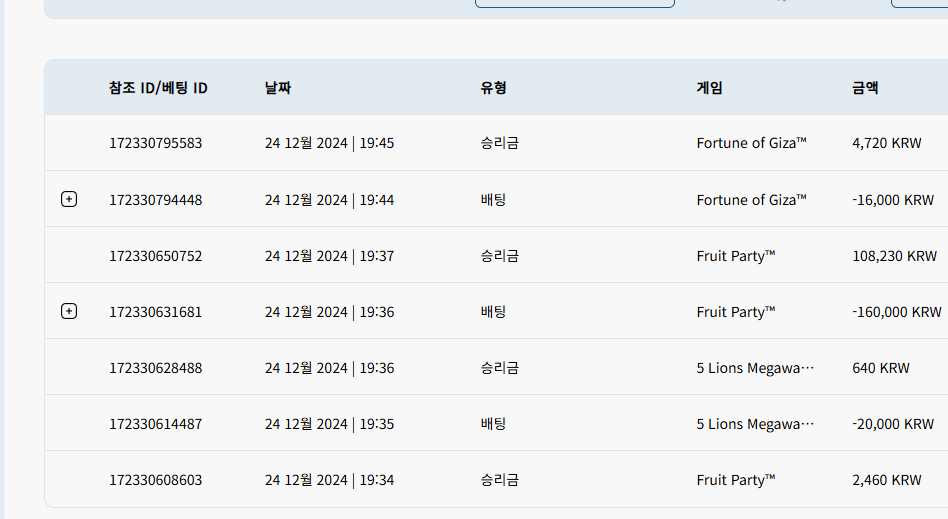Click the empty input box above the table
The width and height of the screenshot is (948, 519).
pyautogui.click(x=575, y=3)
